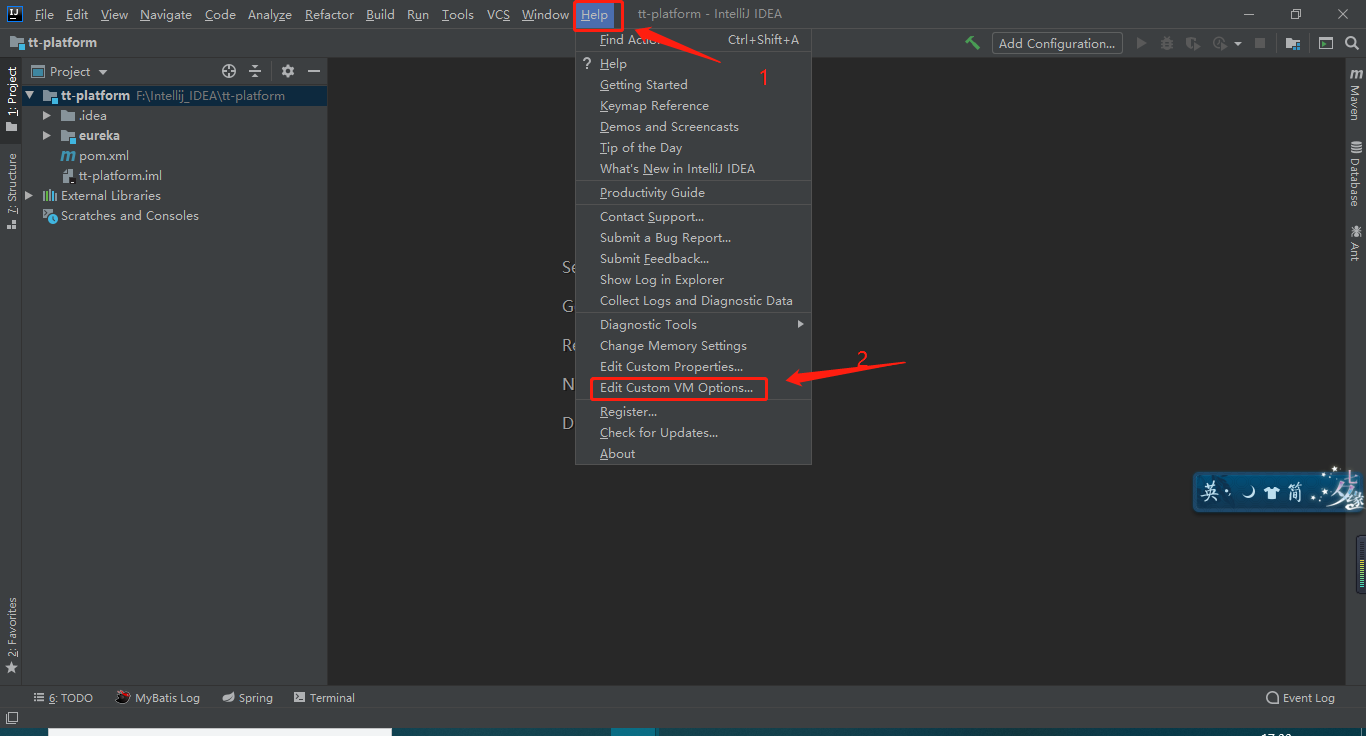Click the Scratches and Consoles icon

point(50,216)
